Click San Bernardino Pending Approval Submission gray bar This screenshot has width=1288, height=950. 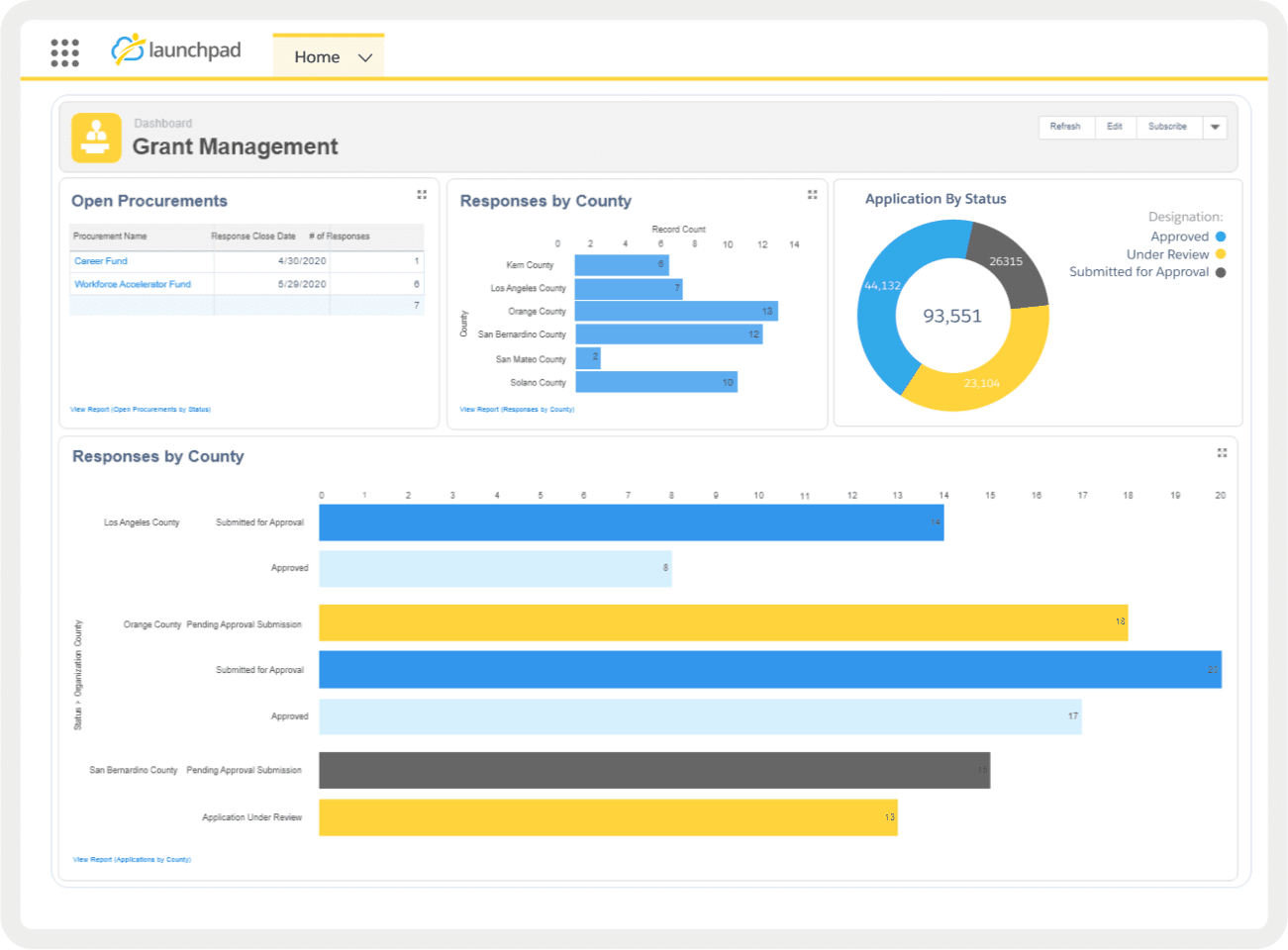[654, 771]
